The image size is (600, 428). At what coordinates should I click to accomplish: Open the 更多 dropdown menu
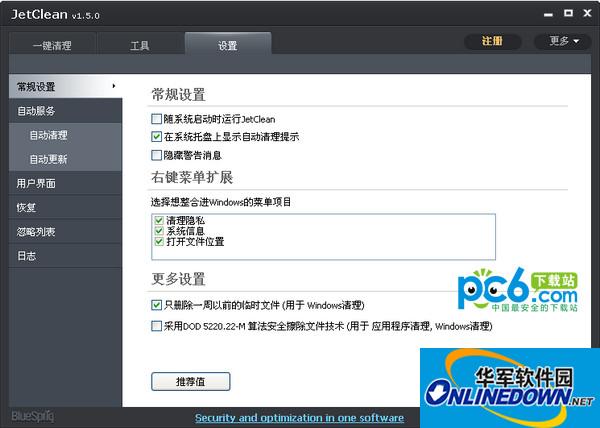(562, 41)
